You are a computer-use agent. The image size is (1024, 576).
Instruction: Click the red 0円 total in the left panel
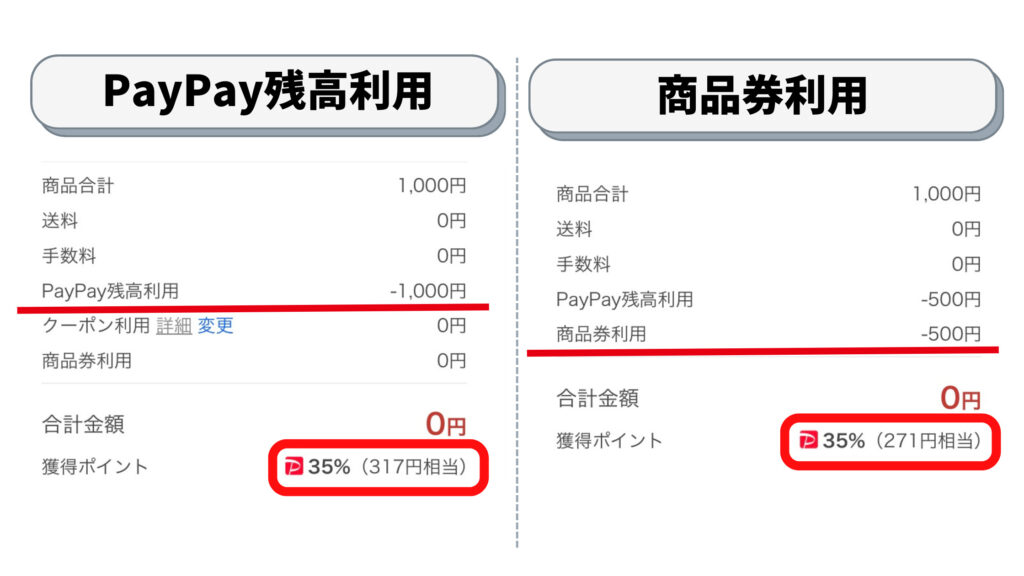click(x=446, y=424)
